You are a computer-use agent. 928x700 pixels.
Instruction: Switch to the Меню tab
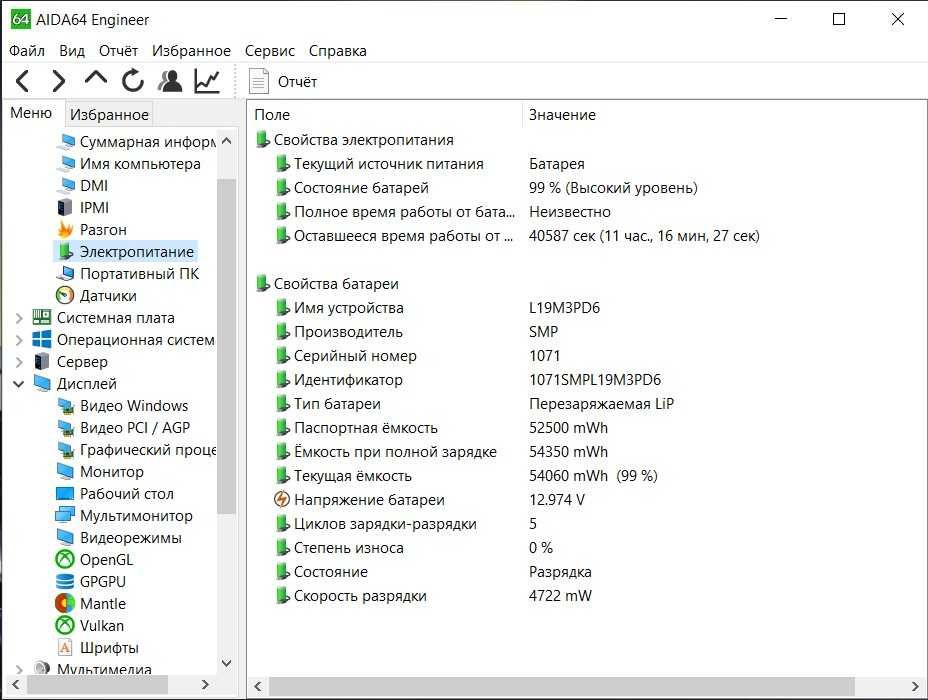[31, 113]
